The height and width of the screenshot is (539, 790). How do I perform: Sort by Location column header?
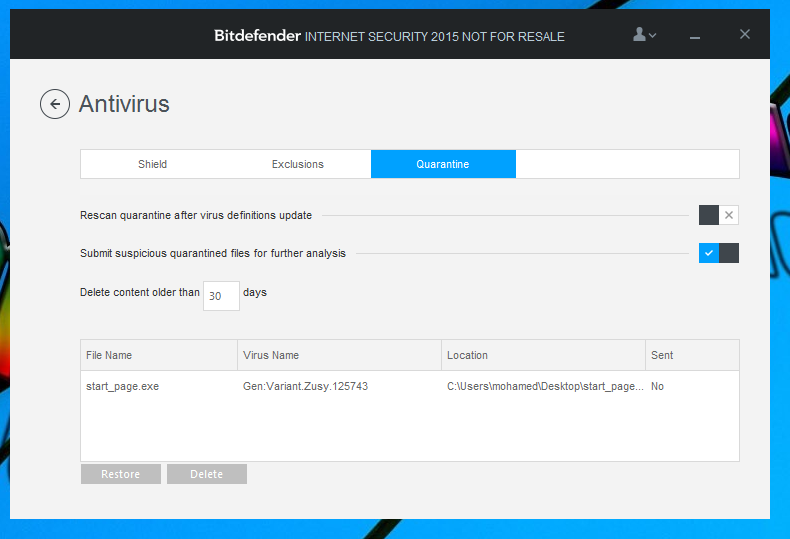click(x=544, y=355)
